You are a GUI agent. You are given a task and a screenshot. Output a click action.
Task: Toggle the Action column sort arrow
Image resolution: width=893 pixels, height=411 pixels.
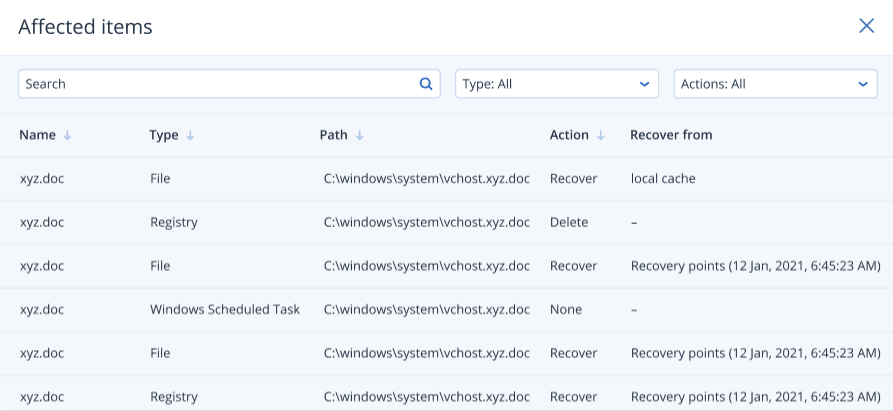click(x=601, y=135)
